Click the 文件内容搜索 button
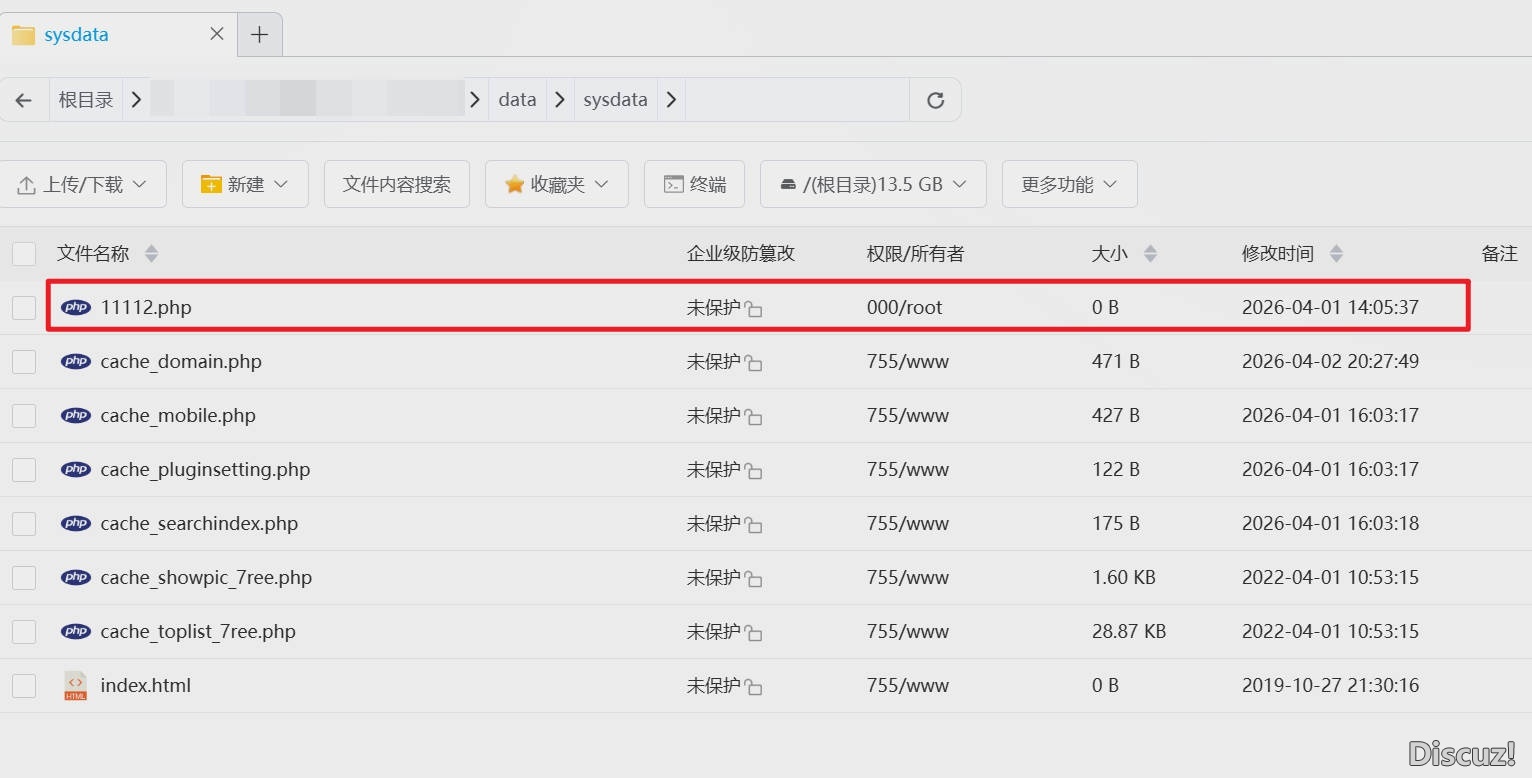Viewport: 1532px width, 778px height. click(x=396, y=184)
